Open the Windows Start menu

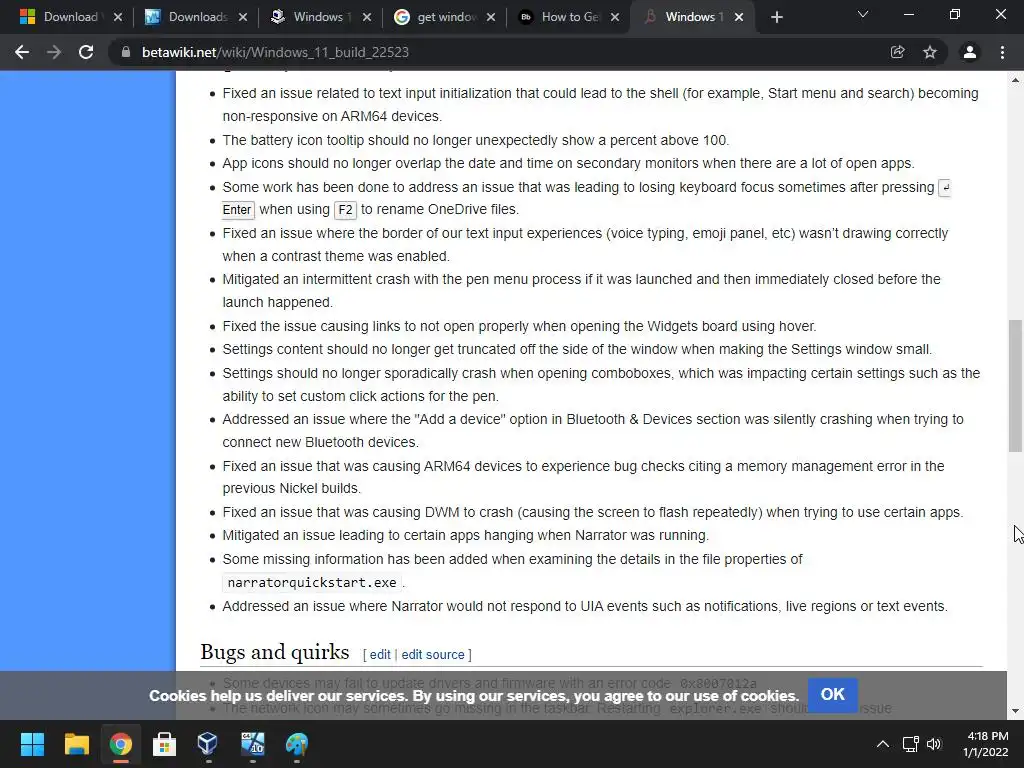click(x=32, y=744)
